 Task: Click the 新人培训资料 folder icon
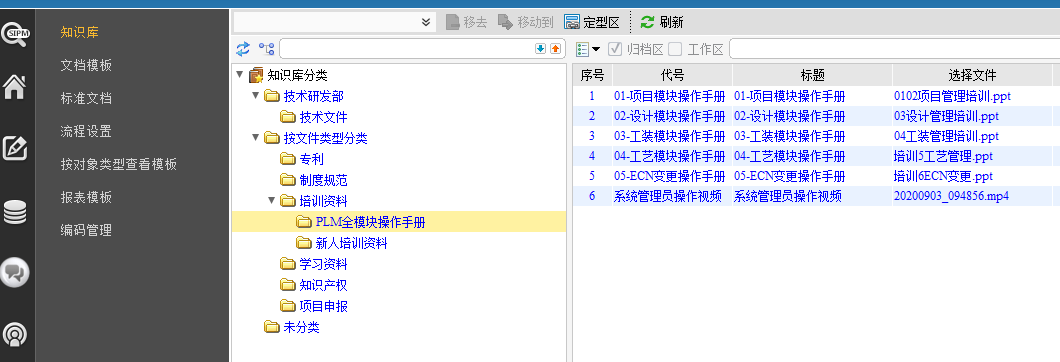point(304,243)
